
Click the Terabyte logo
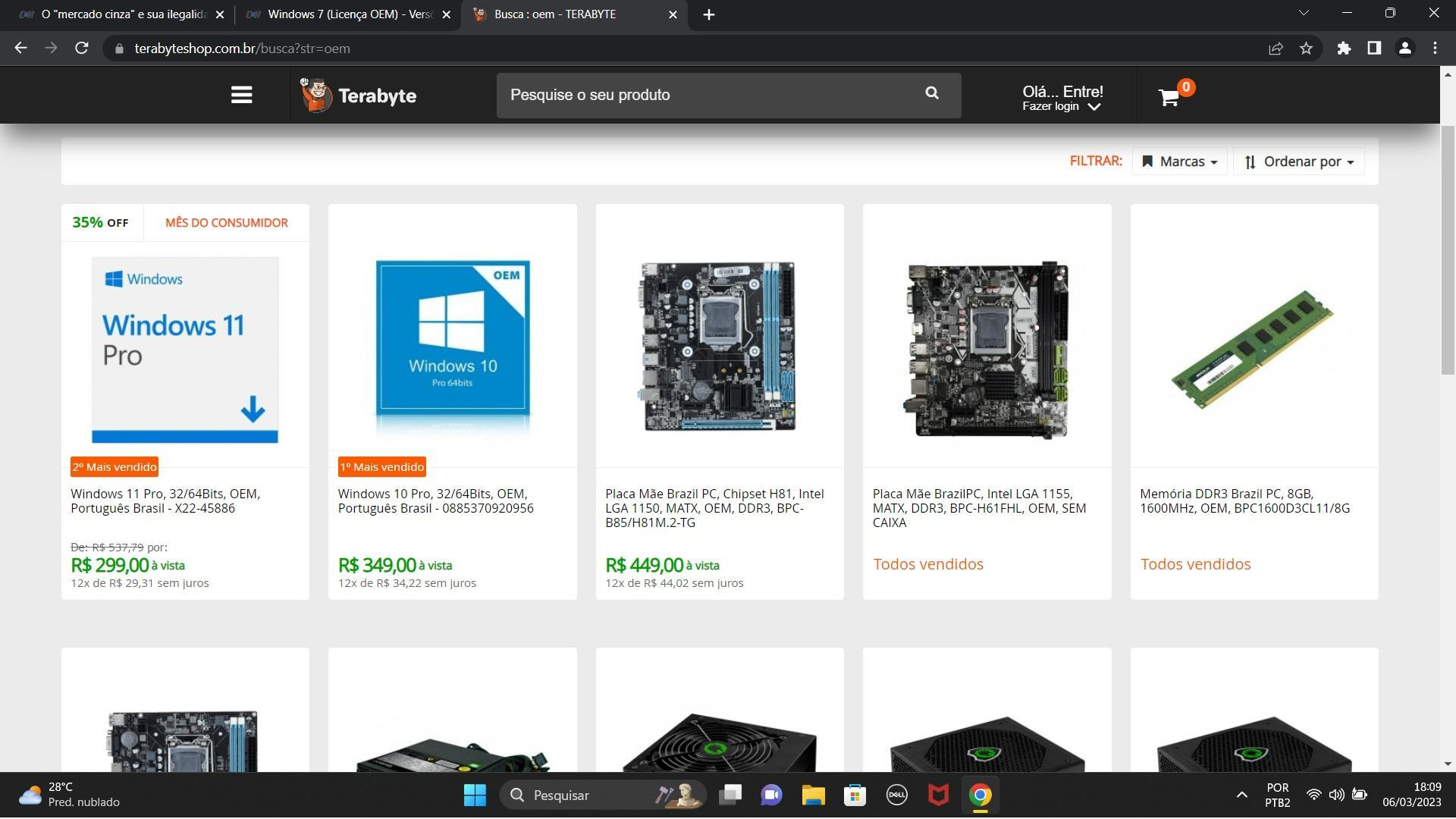[x=358, y=96]
